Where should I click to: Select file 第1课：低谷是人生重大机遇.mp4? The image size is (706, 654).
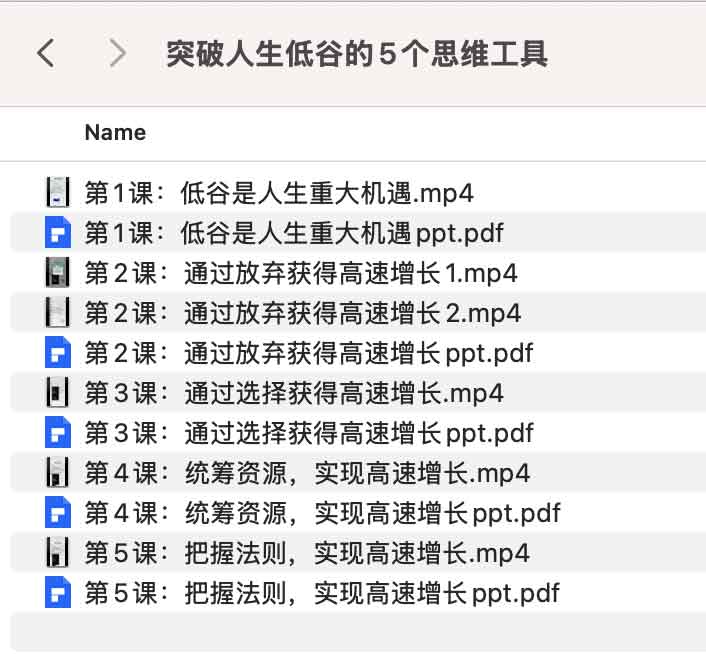pos(278,192)
